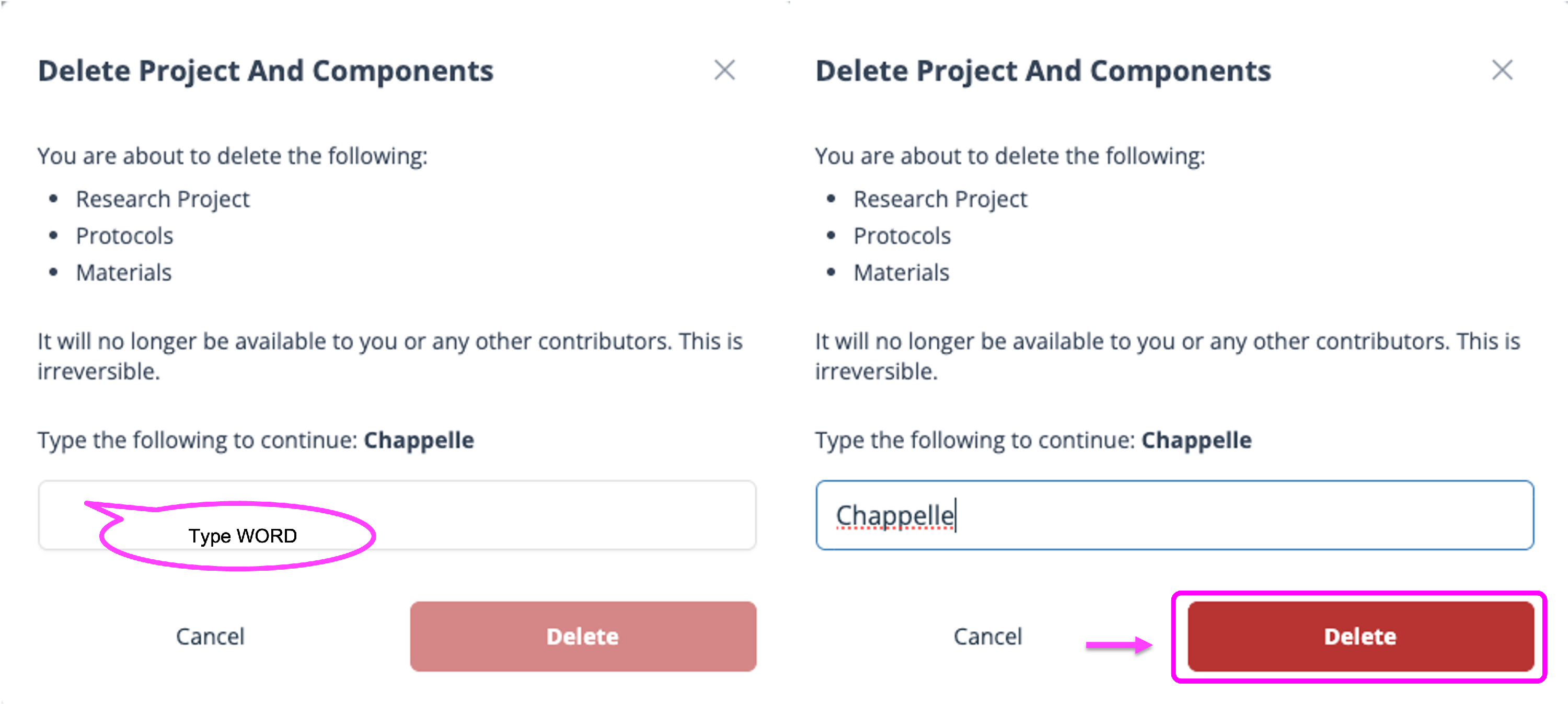Click the faded Delete button
The height and width of the screenshot is (704, 1568).
[x=583, y=636]
